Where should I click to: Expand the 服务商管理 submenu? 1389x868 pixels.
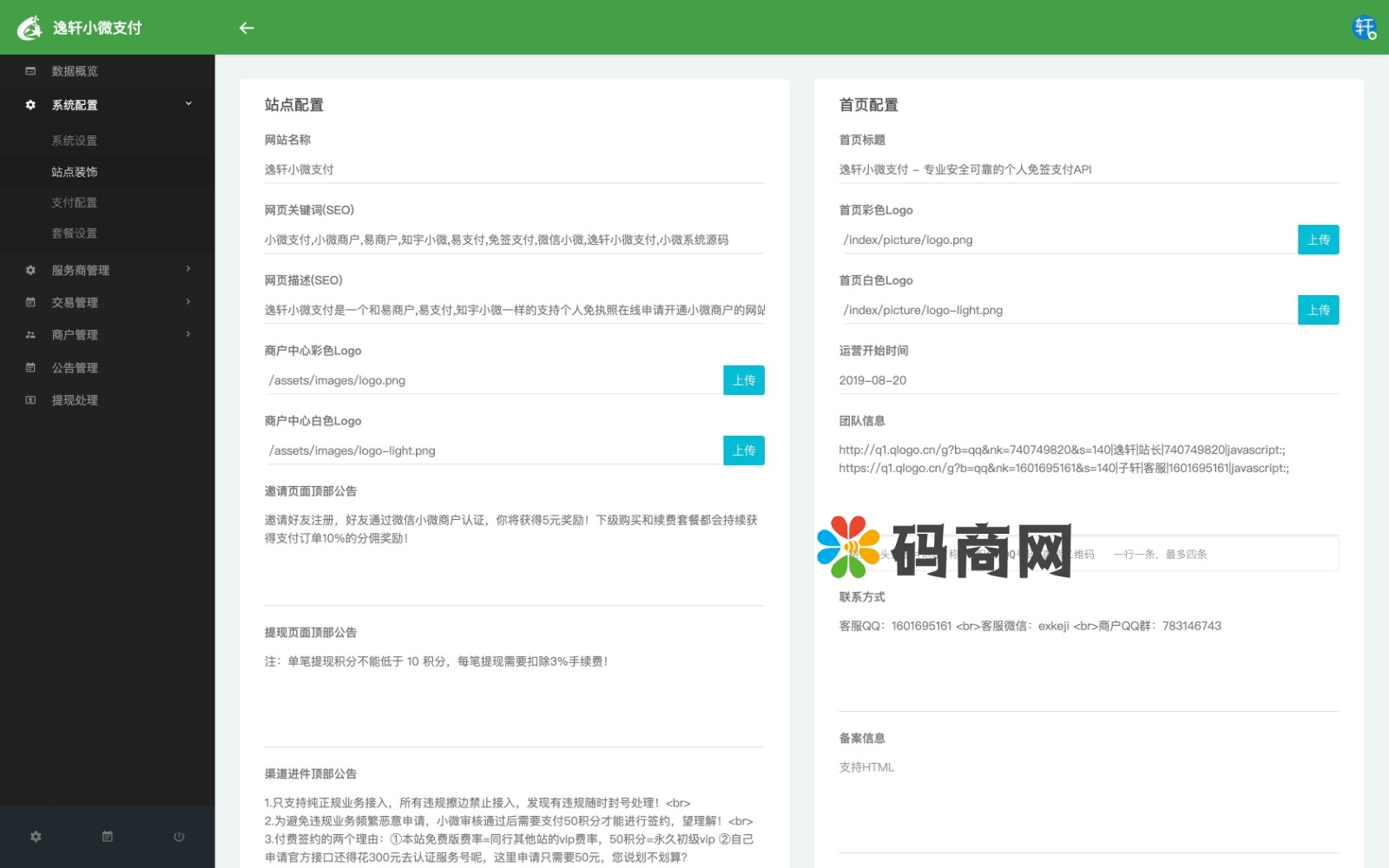coord(188,269)
